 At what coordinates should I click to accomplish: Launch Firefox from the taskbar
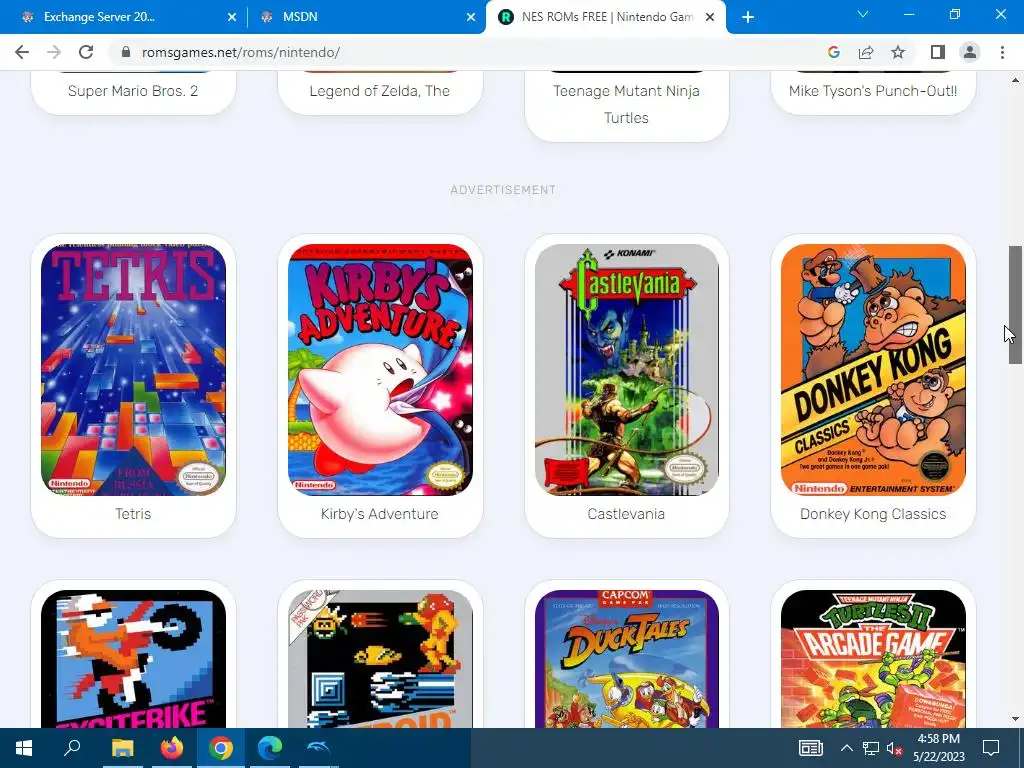(172, 748)
